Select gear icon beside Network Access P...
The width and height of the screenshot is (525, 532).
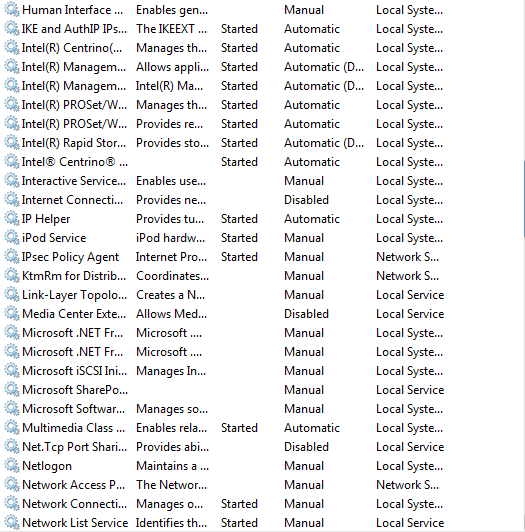point(12,484)
